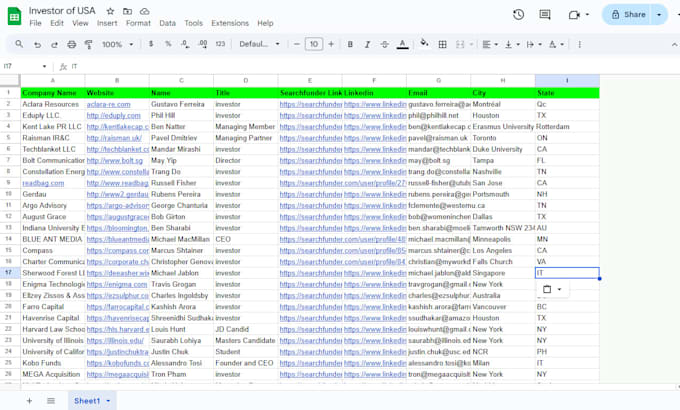Open readbag.com company link
This screenshot has width=680, height=410.
(x=43, y=183)
